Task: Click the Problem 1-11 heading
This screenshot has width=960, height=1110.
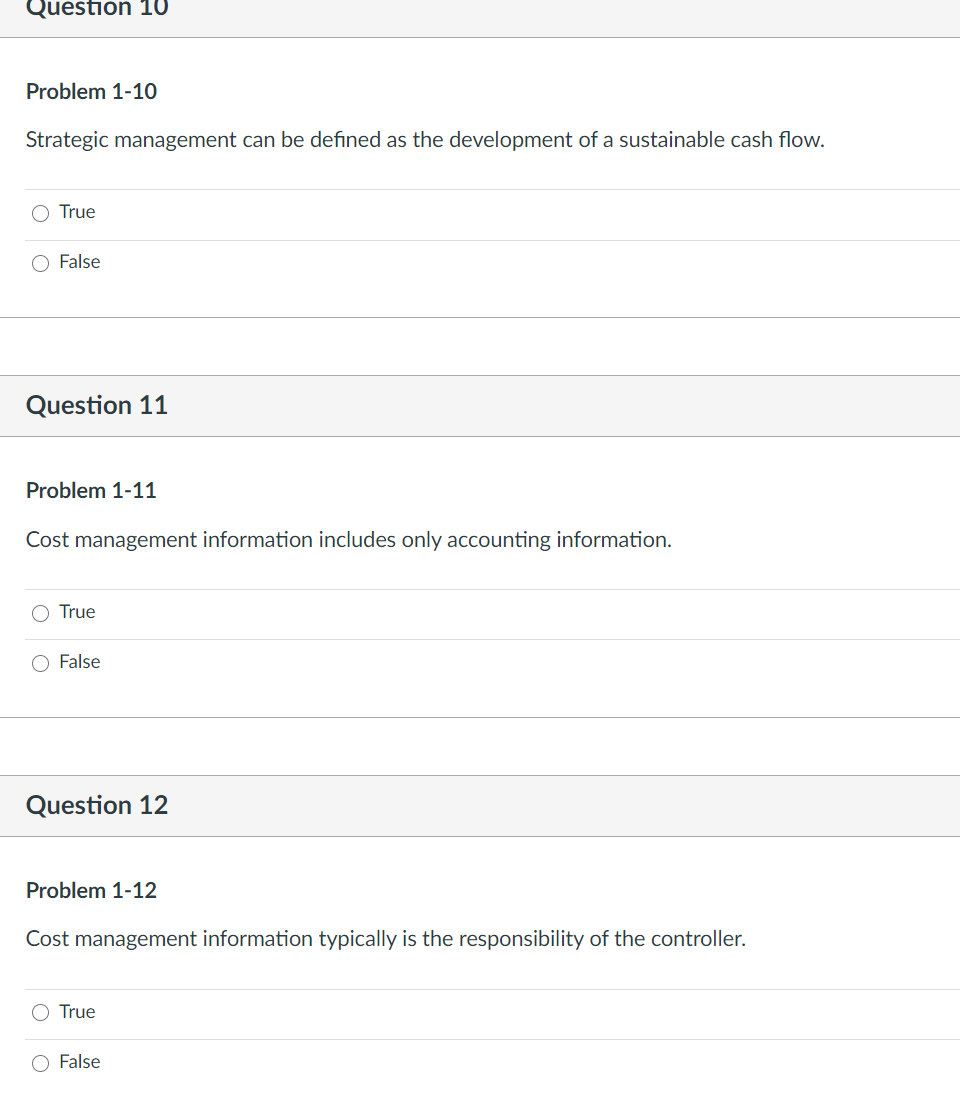Action: pos(91,491)
